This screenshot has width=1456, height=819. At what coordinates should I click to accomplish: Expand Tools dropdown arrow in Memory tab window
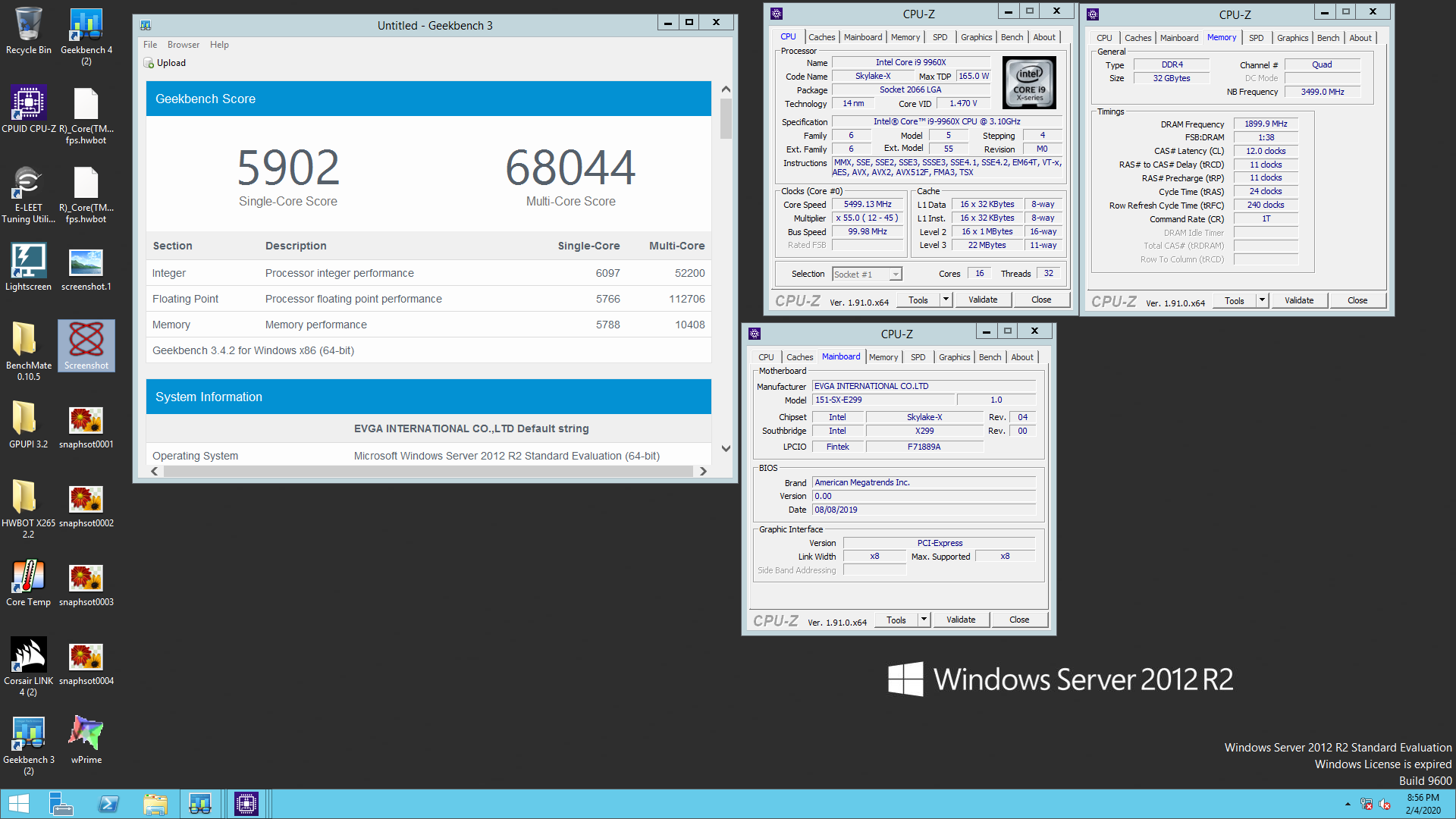pyautogui.click(x=1262, y=300)
